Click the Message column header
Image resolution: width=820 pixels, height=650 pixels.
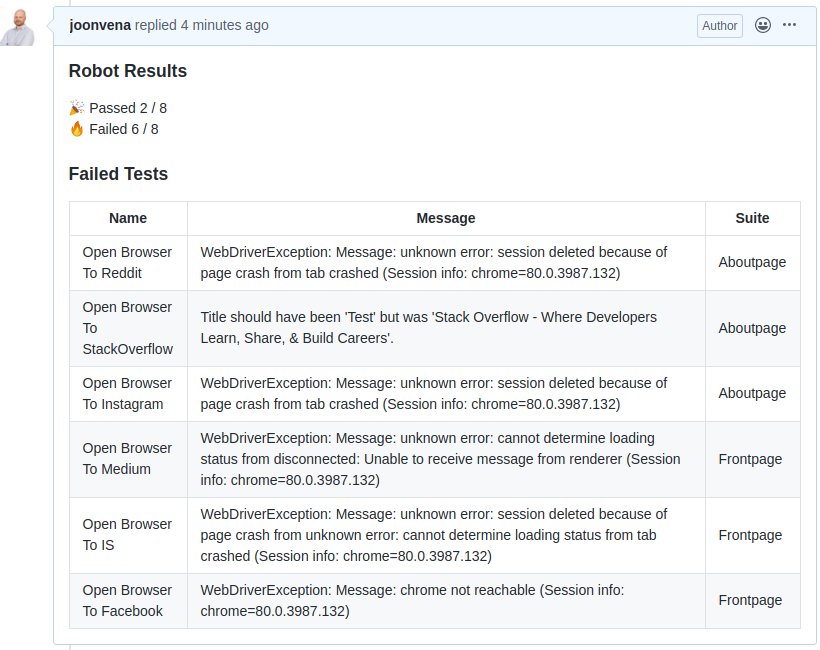(446, 218)
